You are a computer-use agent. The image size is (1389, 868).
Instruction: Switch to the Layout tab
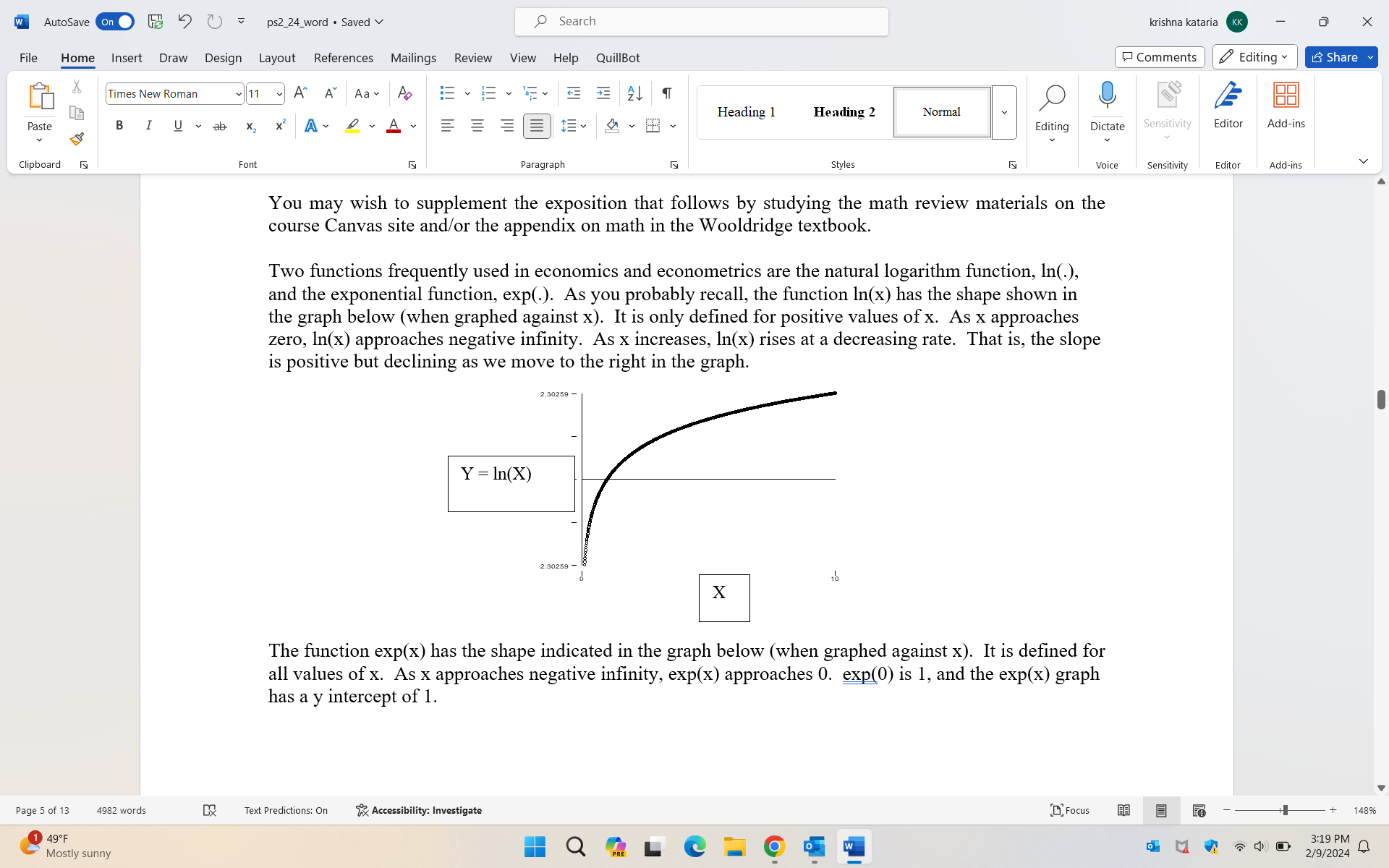click(x=276, y=58)
